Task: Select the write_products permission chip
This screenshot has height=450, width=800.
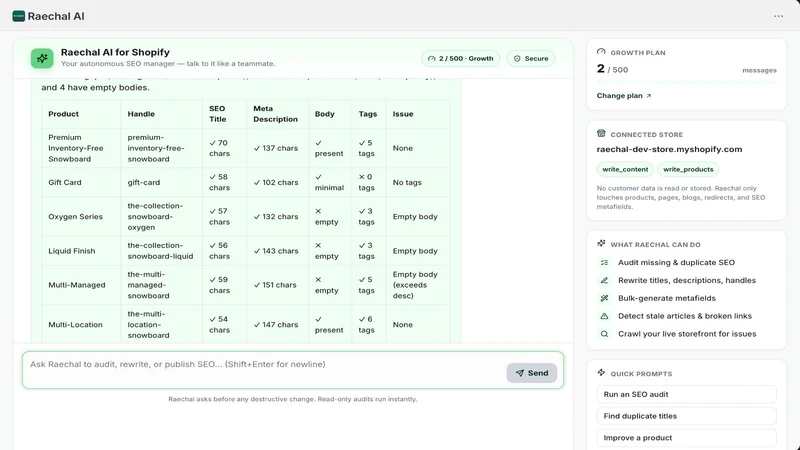Action: click(688, 169)
